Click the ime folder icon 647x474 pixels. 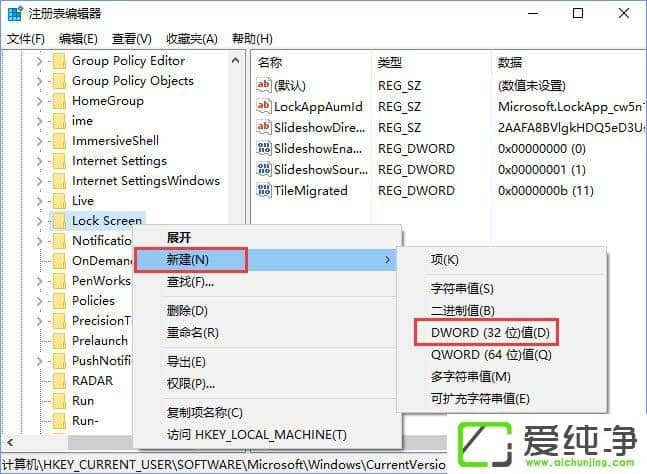click(59, 121)
